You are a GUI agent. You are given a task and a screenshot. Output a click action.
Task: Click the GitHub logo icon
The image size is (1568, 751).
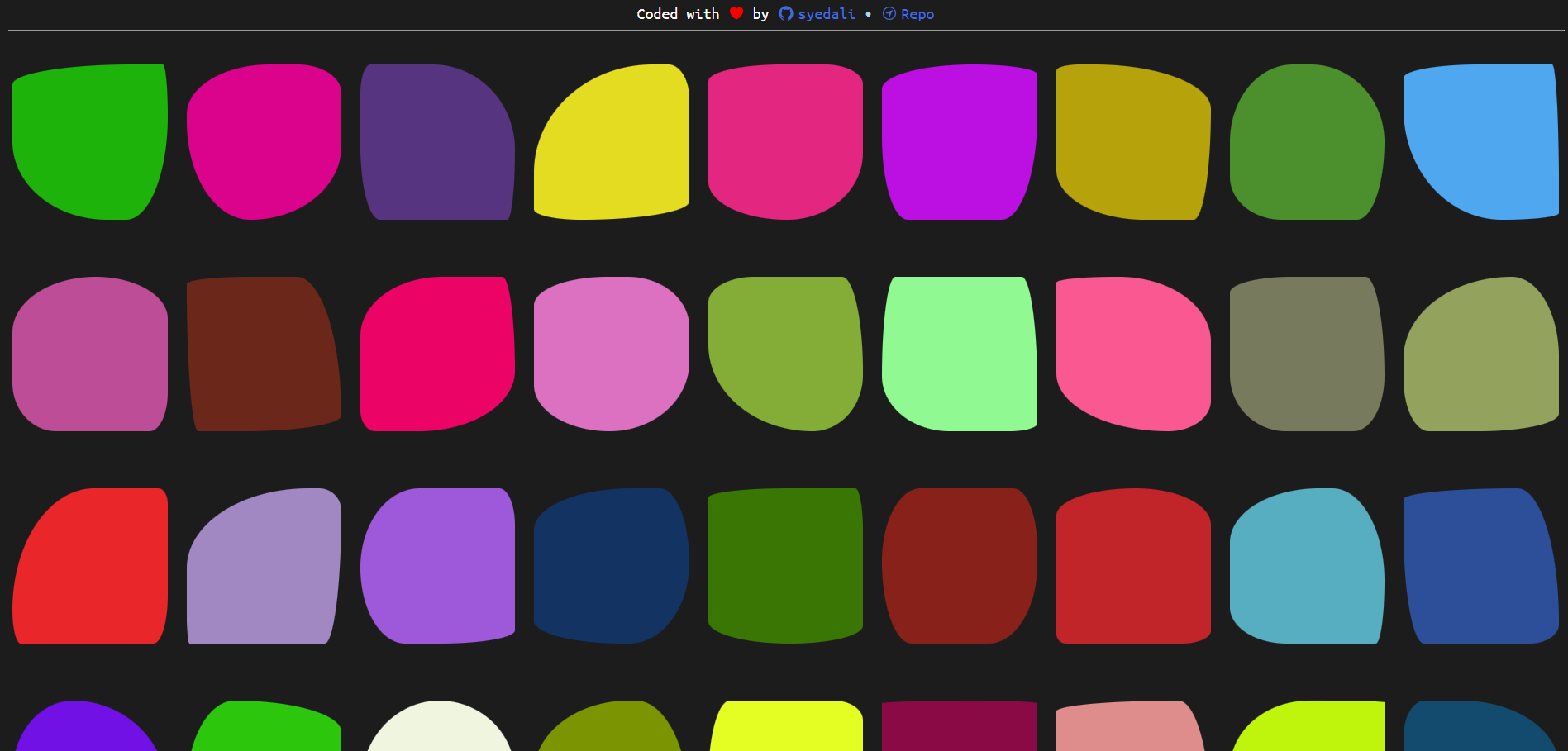click(x=786, y=13)
